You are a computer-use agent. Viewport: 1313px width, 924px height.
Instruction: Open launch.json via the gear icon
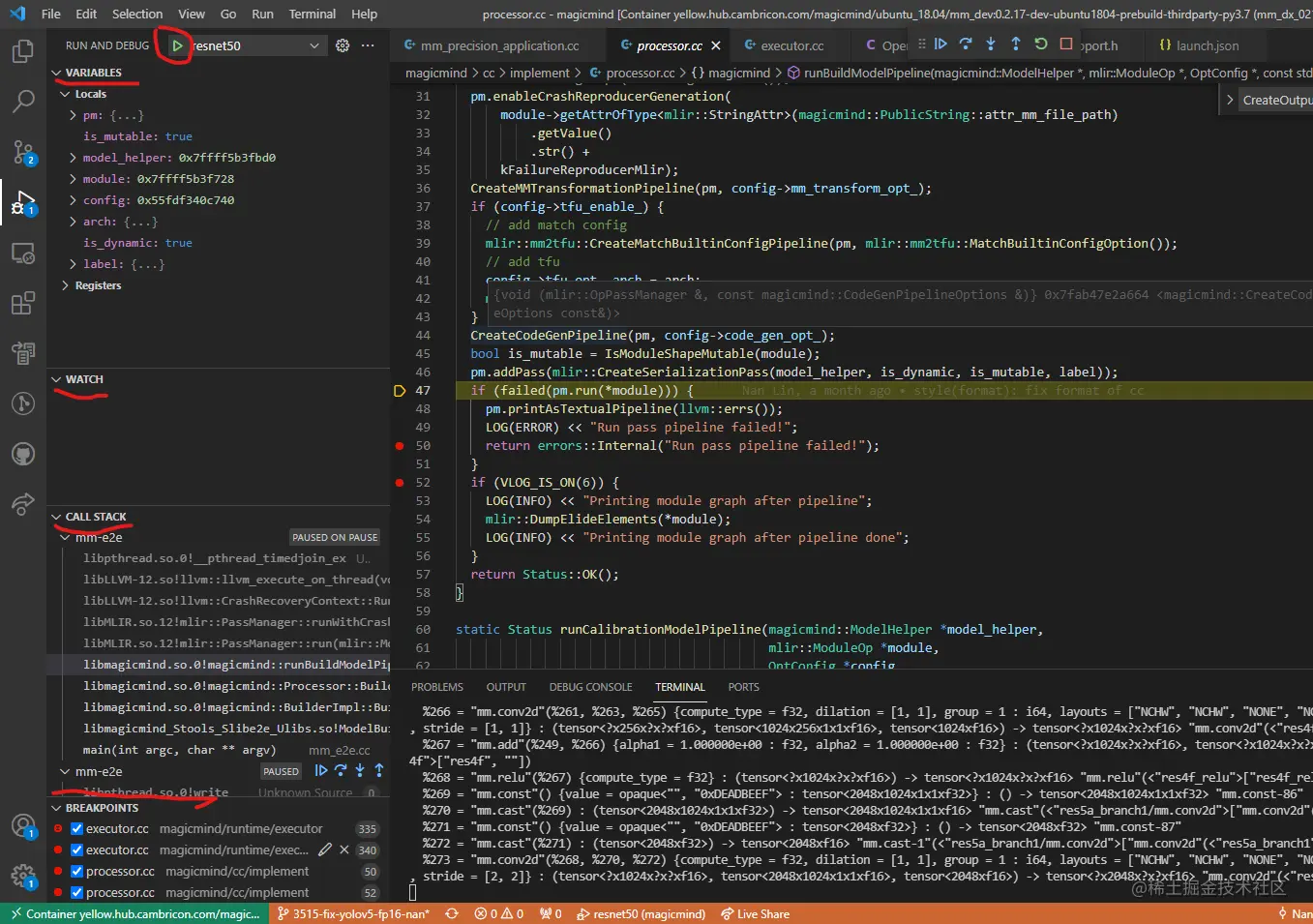tap(343, 45)
